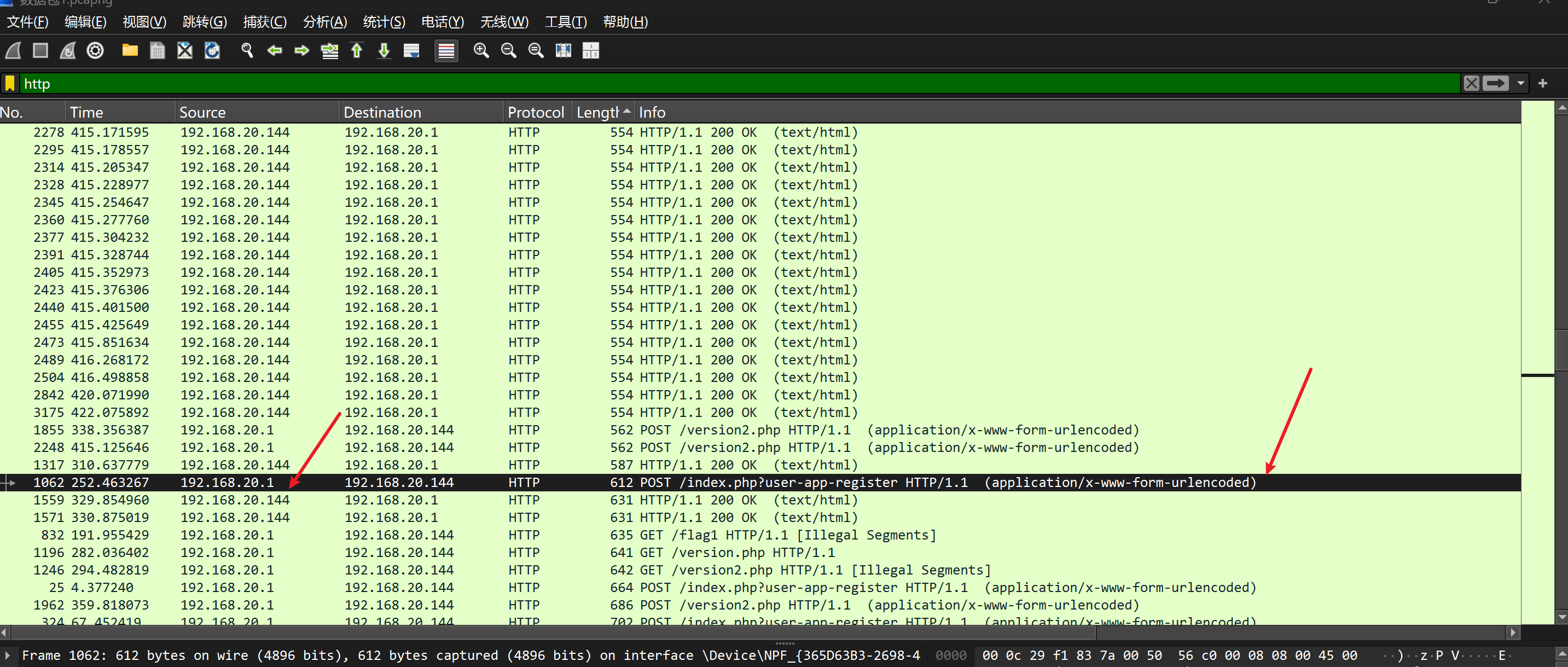Zoom in on packet list text
The width and height of the screenshot is (1568, 667).
tap(481, 50)
